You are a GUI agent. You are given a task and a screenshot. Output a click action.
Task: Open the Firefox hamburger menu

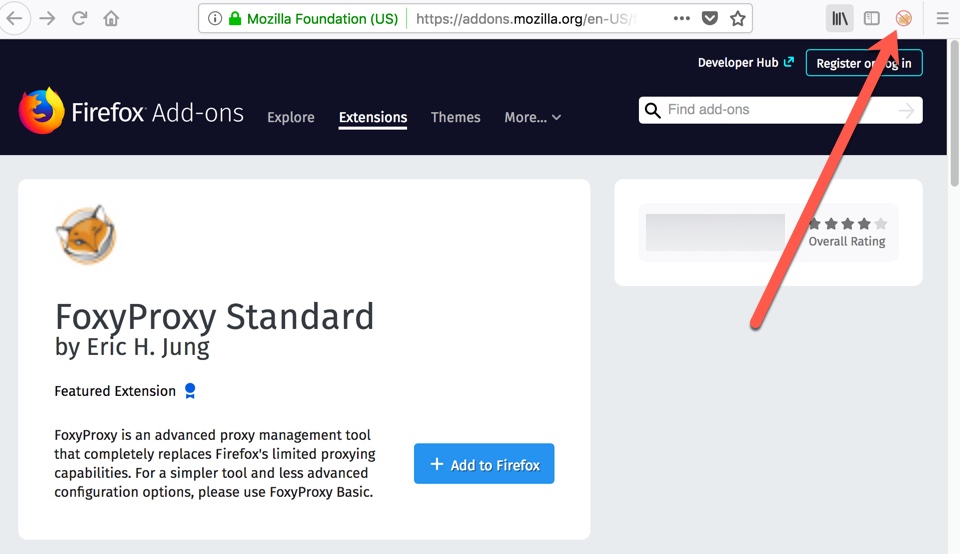(x=943, y=18)
